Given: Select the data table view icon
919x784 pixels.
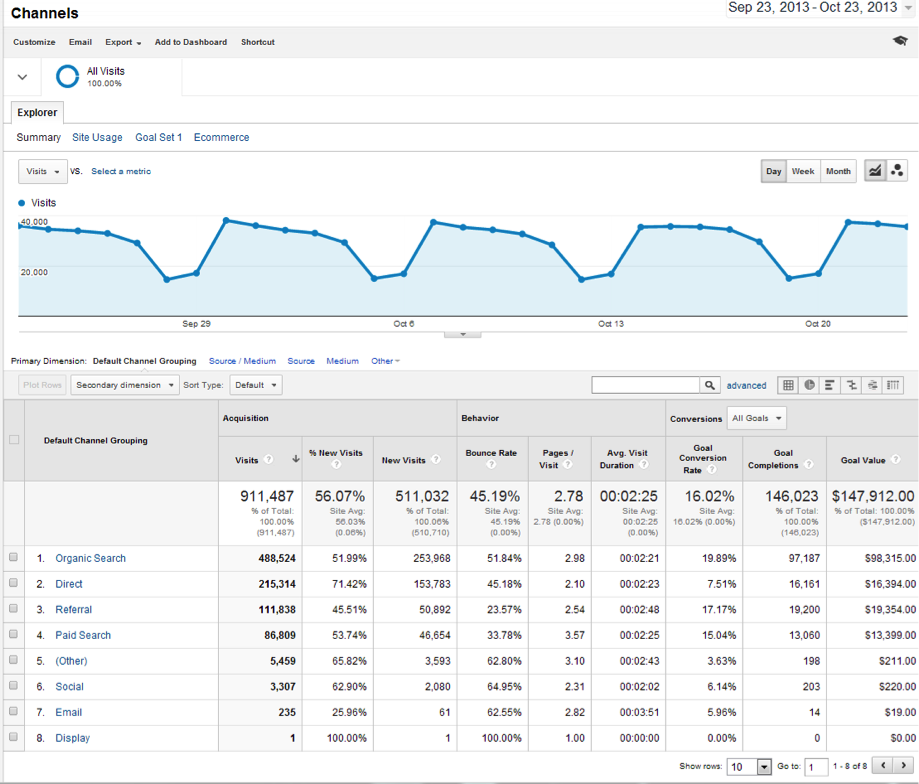Looking at the screenshot, I should (x=788, y=385).
